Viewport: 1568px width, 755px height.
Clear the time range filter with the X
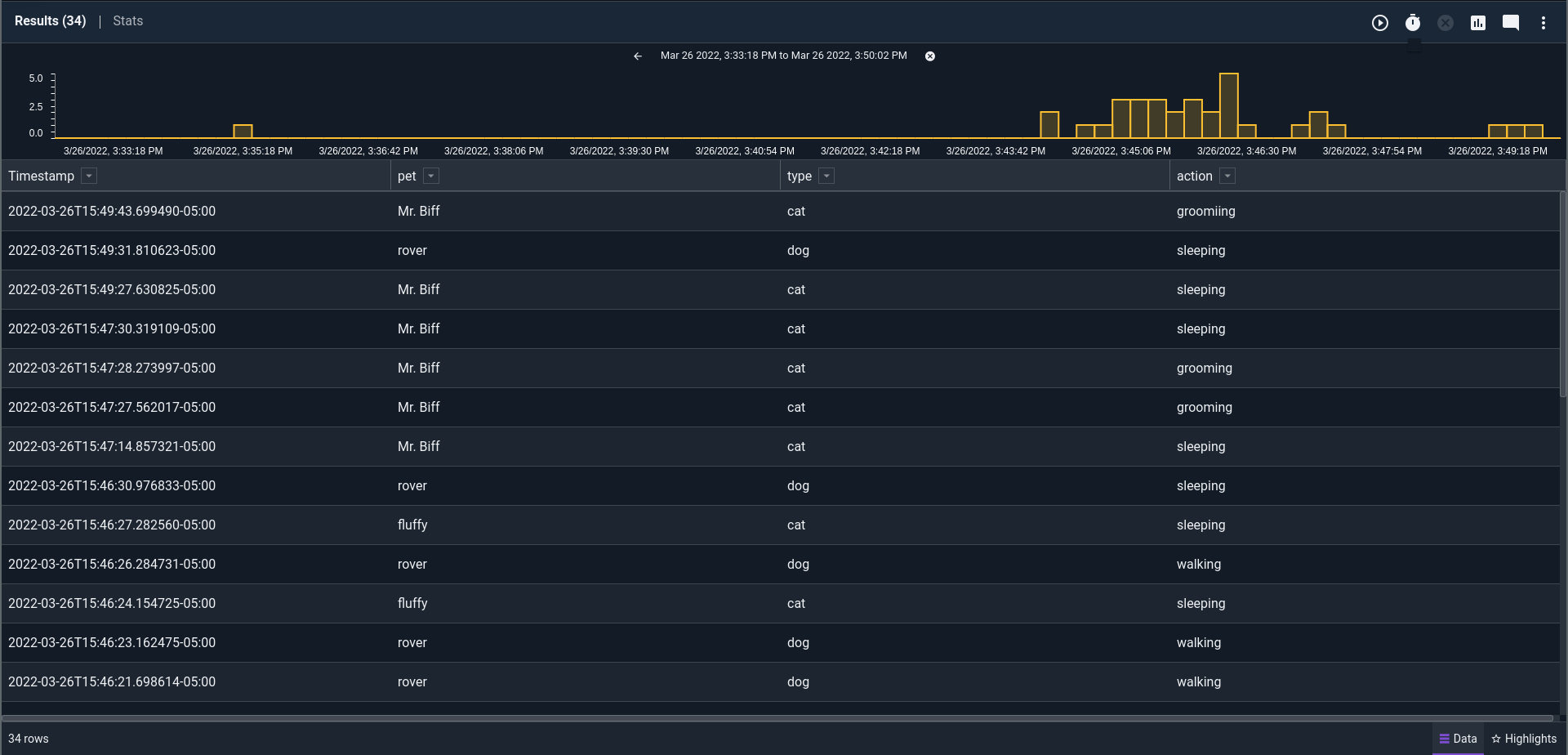click(930, 56)
